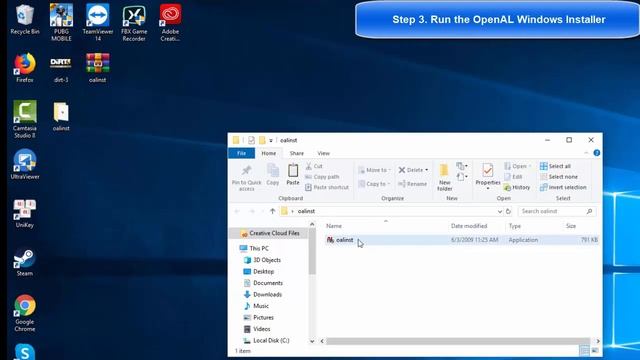Click the Paste ribbon button

pyautogui.click(x=293, y=175)
